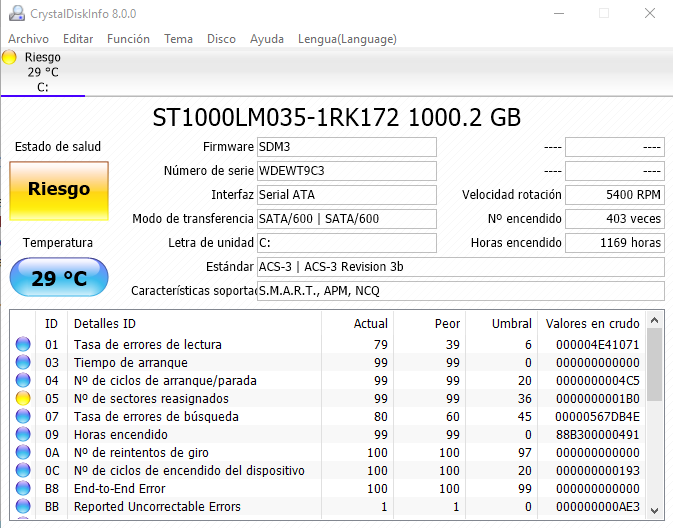Click the power-on hours field 1169 horas
This screenshot has width=673, height=528.
615,243
